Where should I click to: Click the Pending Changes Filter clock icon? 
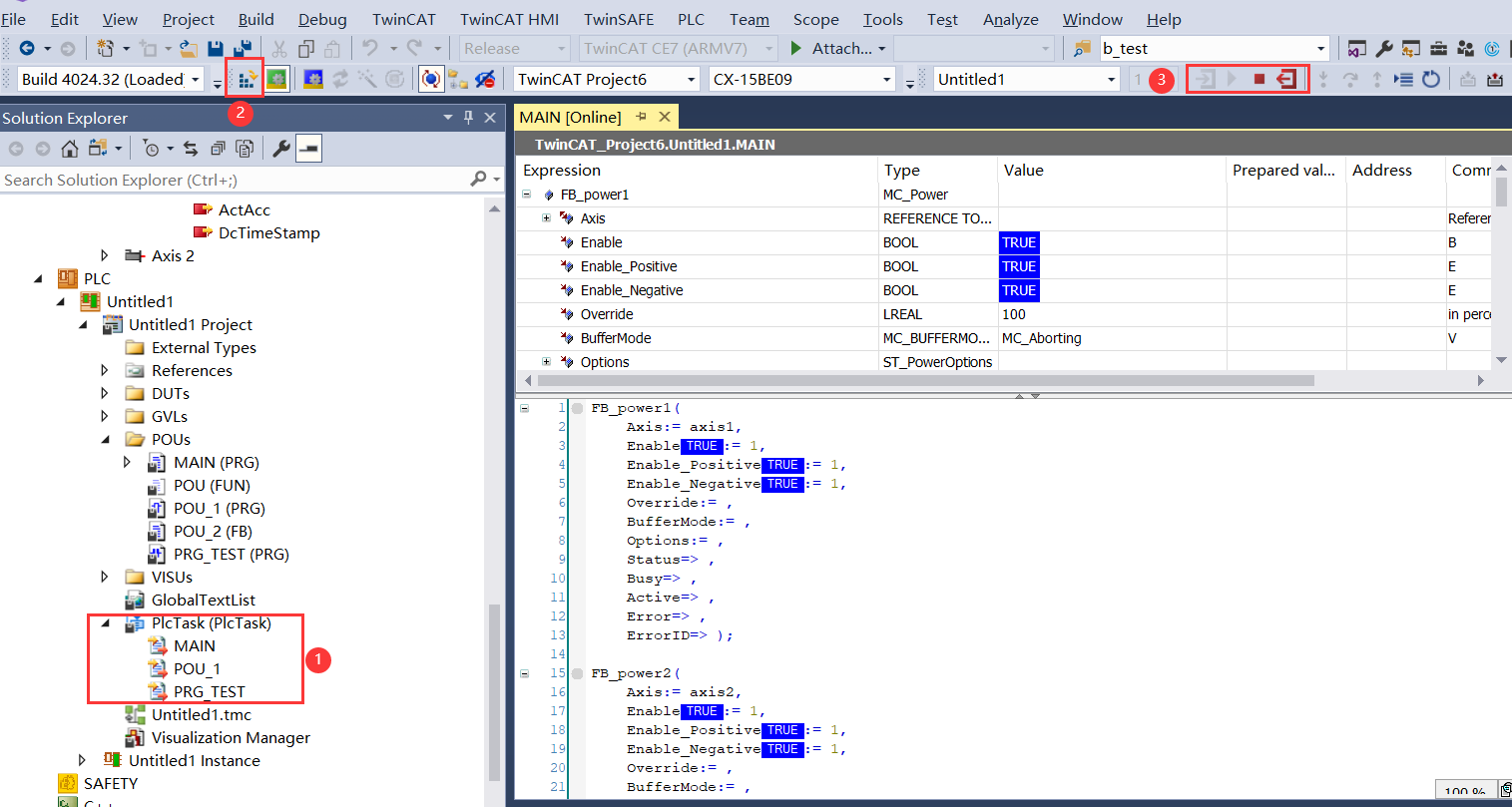[151, 149]
